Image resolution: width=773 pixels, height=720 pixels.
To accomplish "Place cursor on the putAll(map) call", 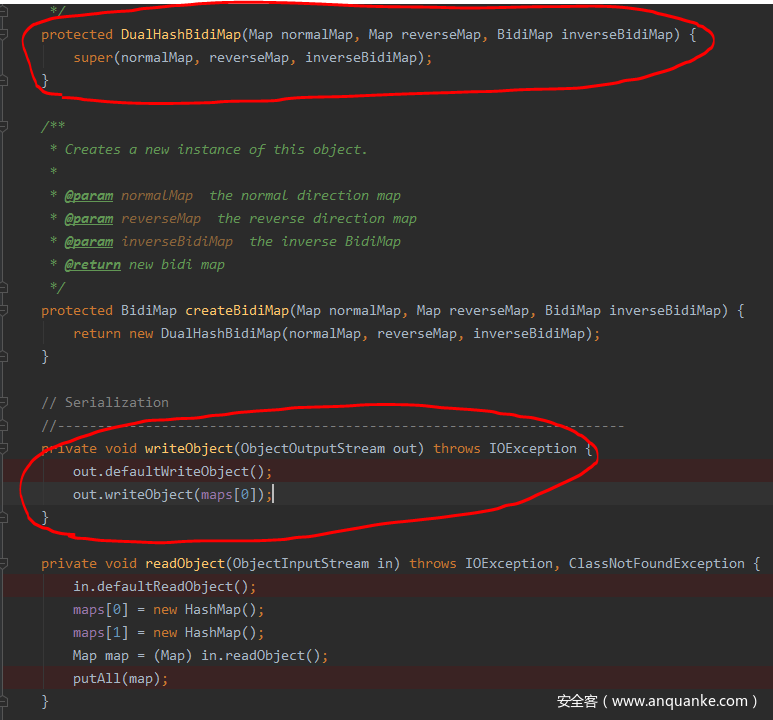I will coord(120,679).
